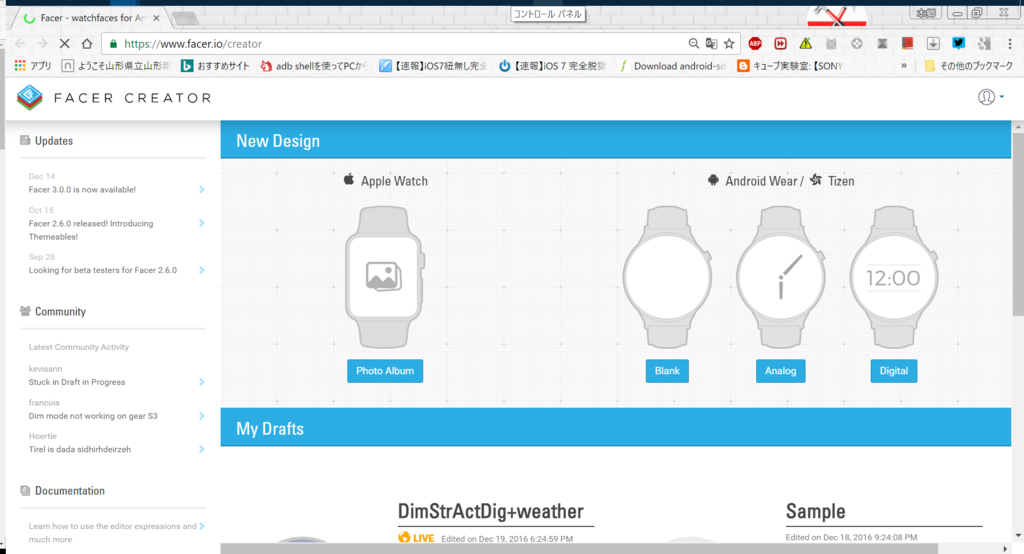Expand chevron beside Stuck in Draft post

(201, 382)
